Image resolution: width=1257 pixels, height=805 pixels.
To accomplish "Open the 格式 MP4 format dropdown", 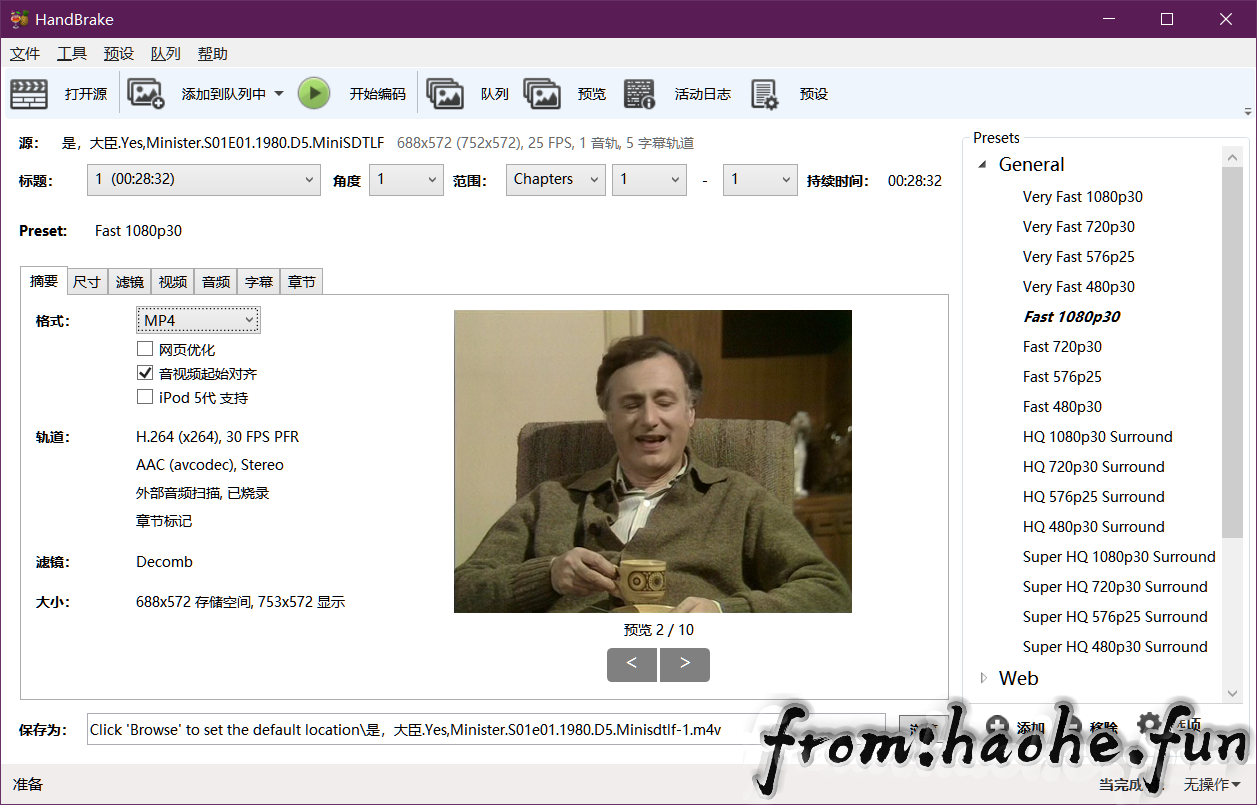I will click(x=198, y=320).
